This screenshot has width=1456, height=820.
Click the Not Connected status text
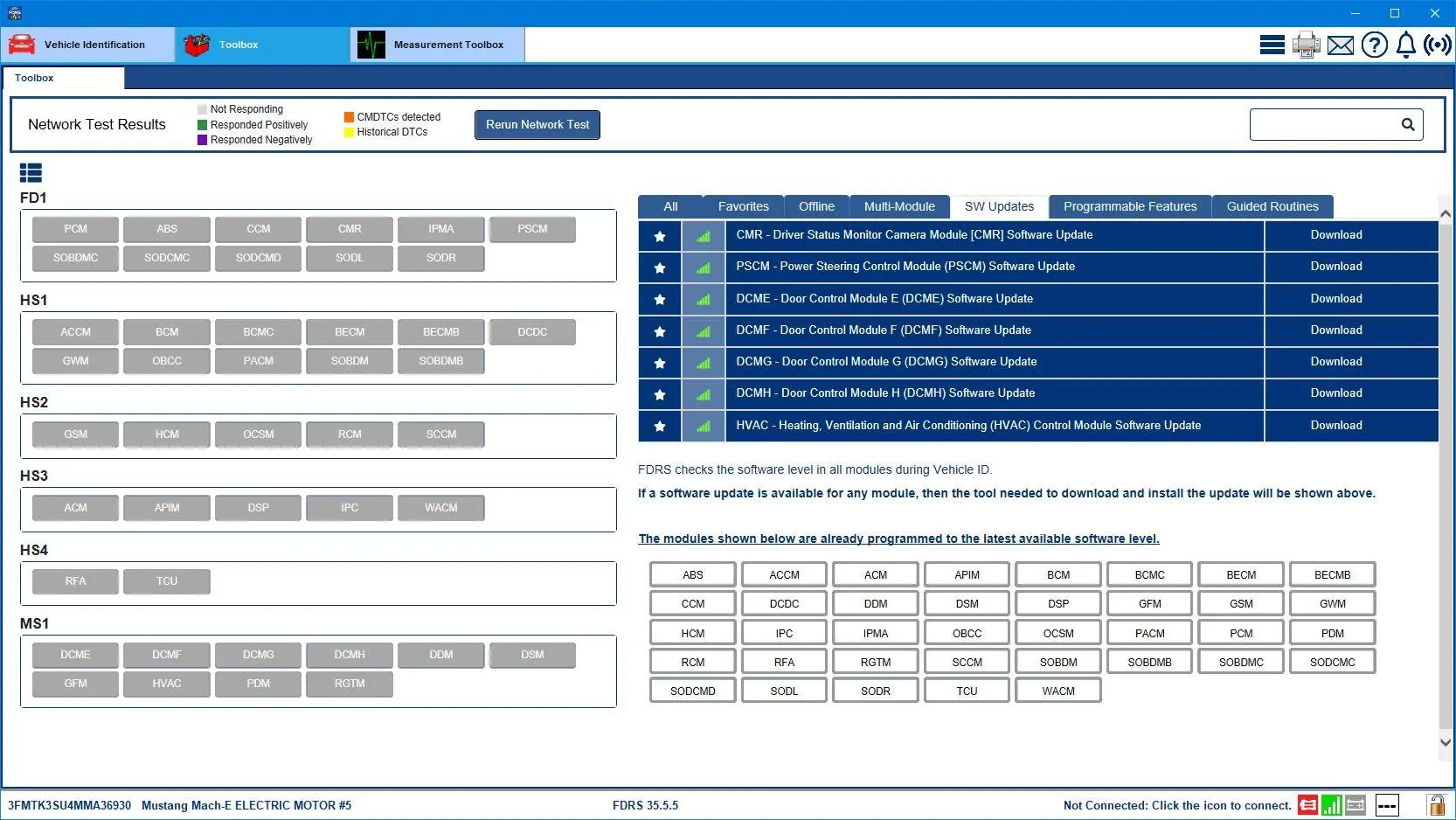click(x=1177, y=805)
